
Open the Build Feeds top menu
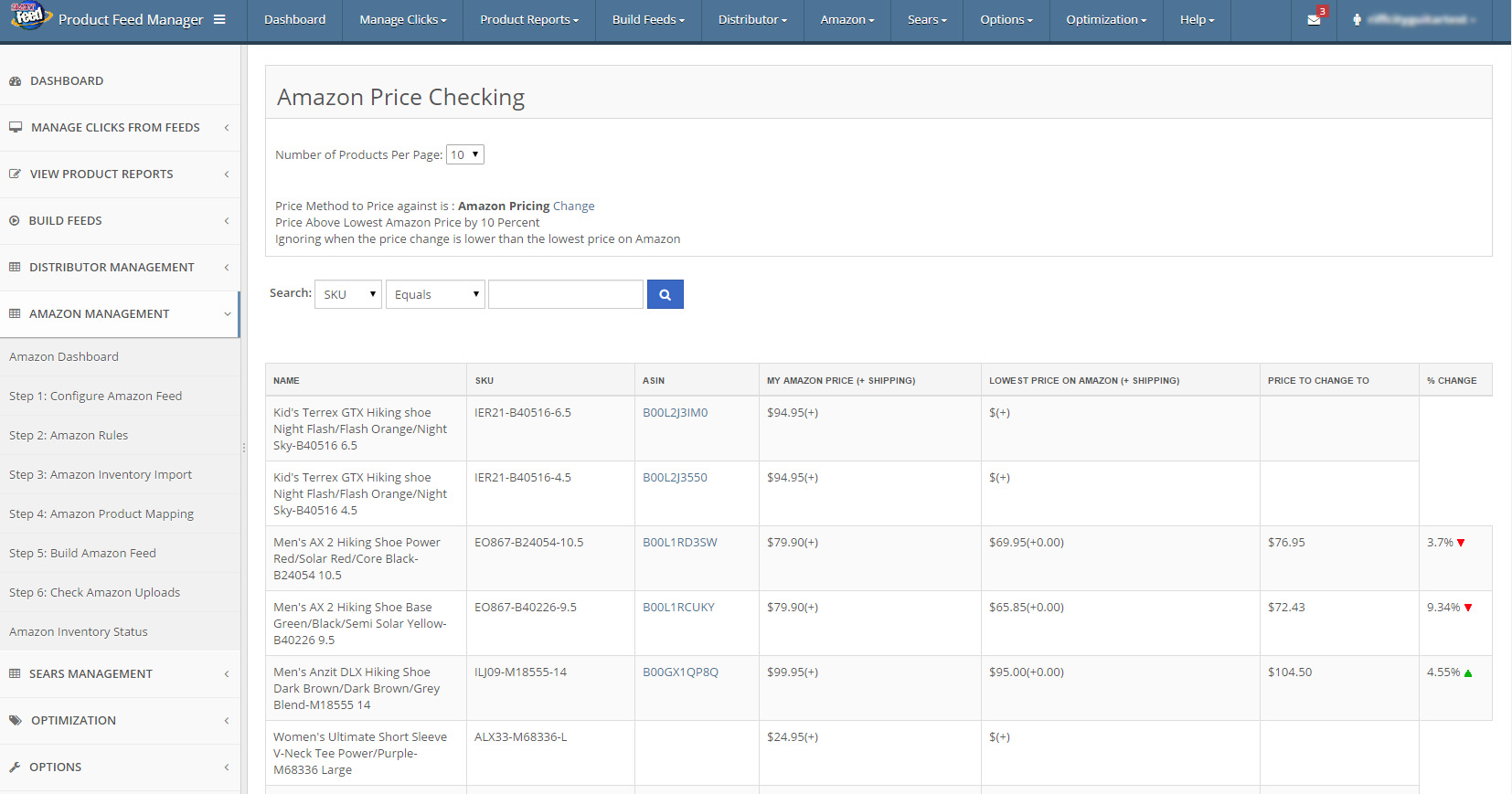coord(648,20)
